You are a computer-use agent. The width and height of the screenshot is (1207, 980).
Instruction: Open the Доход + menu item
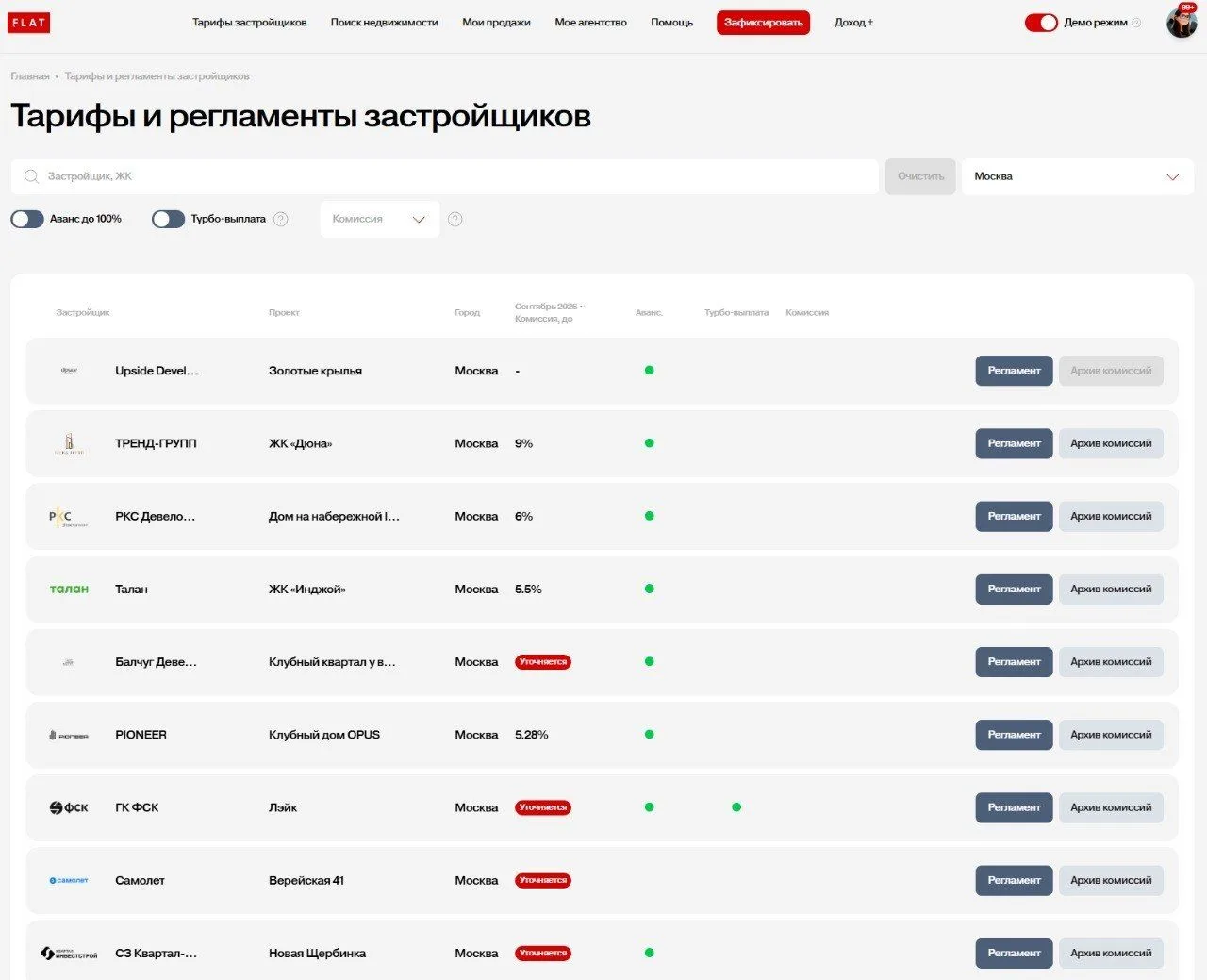tap(854, 23)
